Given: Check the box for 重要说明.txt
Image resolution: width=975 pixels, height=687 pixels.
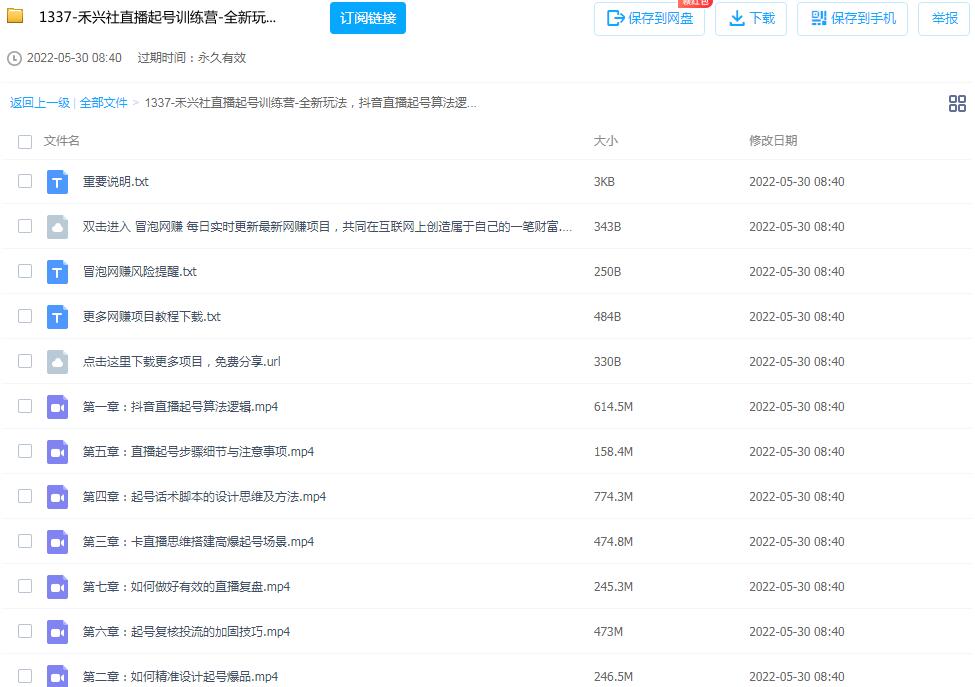Looking at the screenshot, I should click(25, 181).
